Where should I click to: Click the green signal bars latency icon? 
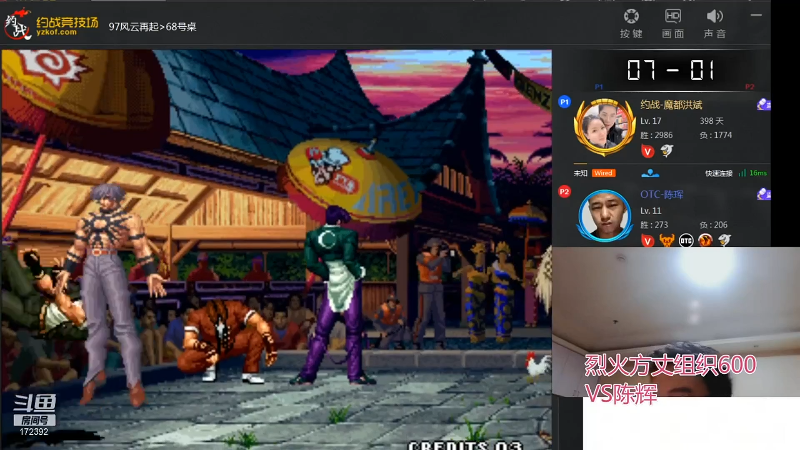pos(742,173)
